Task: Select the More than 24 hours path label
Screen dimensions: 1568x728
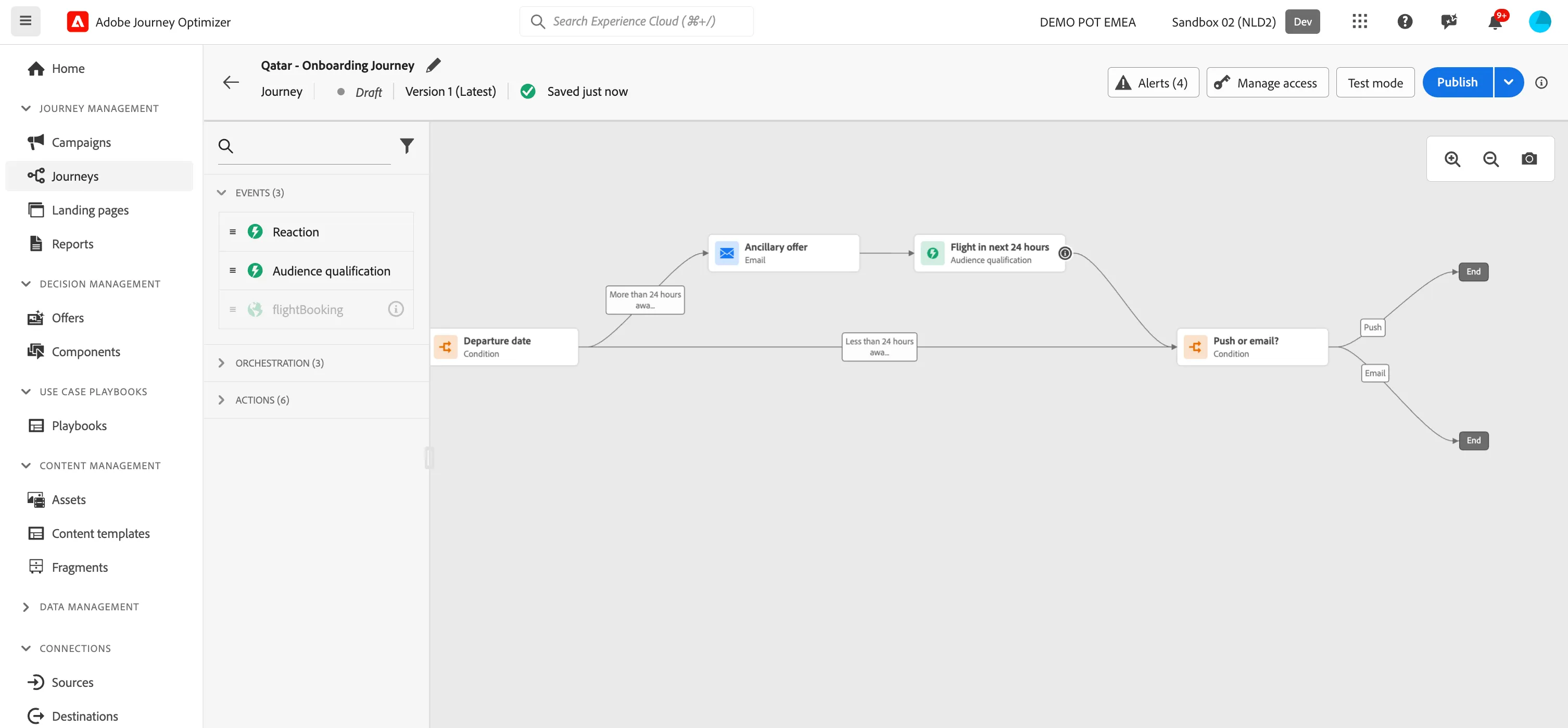Action: tap(644, 300)
